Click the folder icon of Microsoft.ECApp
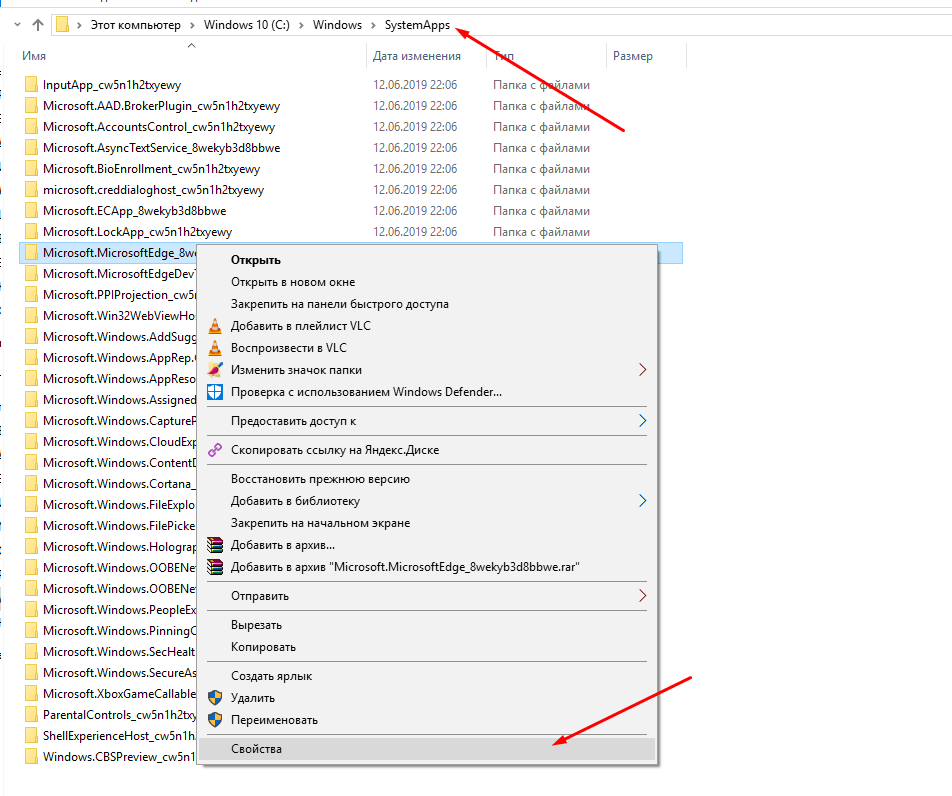 coord(32,211)
